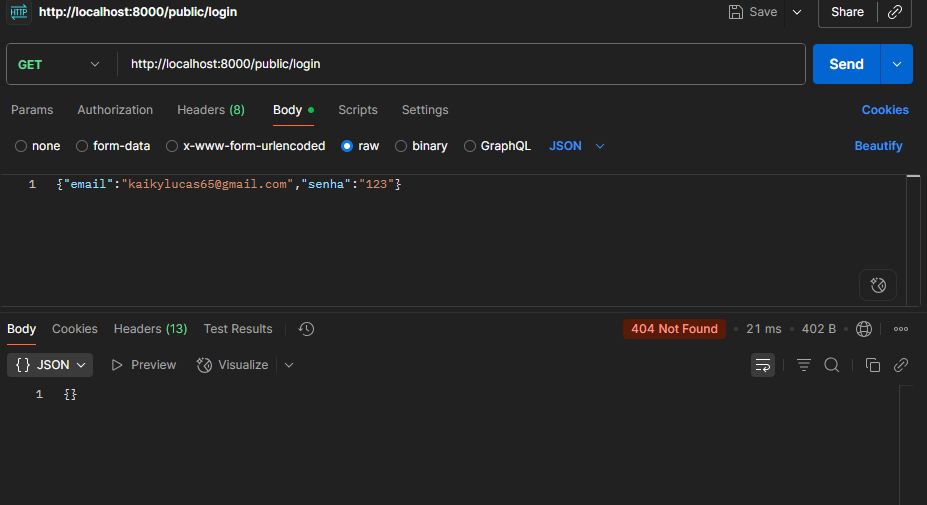Open the response Cookies tab
Image resolution: width=927 pixels, height=505 pixels.
(x=74, y=329)
